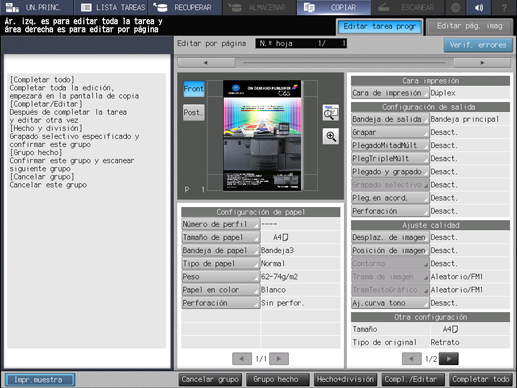
Task: Click Compl./Editar button
Action: pos(413,380)
